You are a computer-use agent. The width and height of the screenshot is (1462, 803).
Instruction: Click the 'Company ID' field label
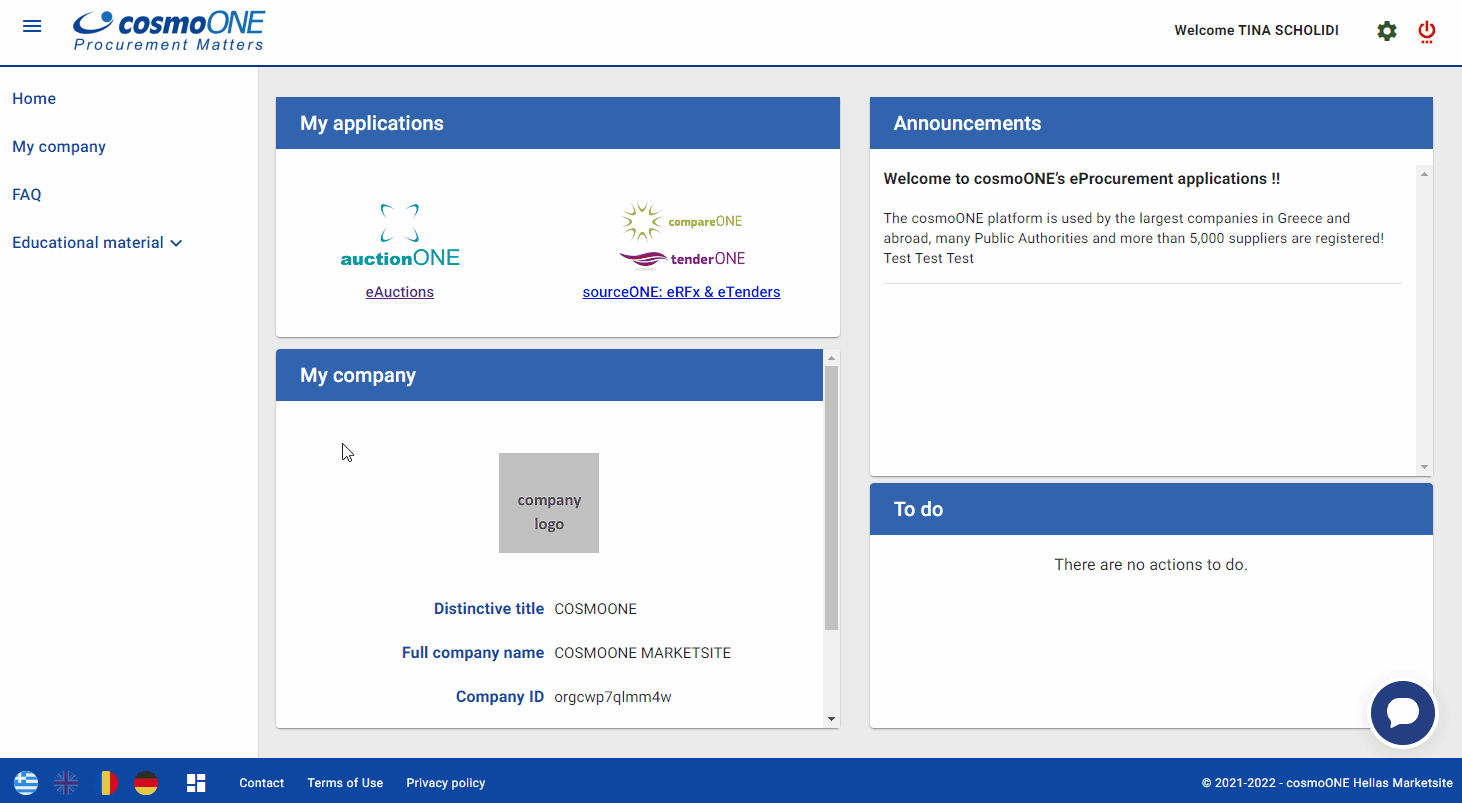[500, 697]
